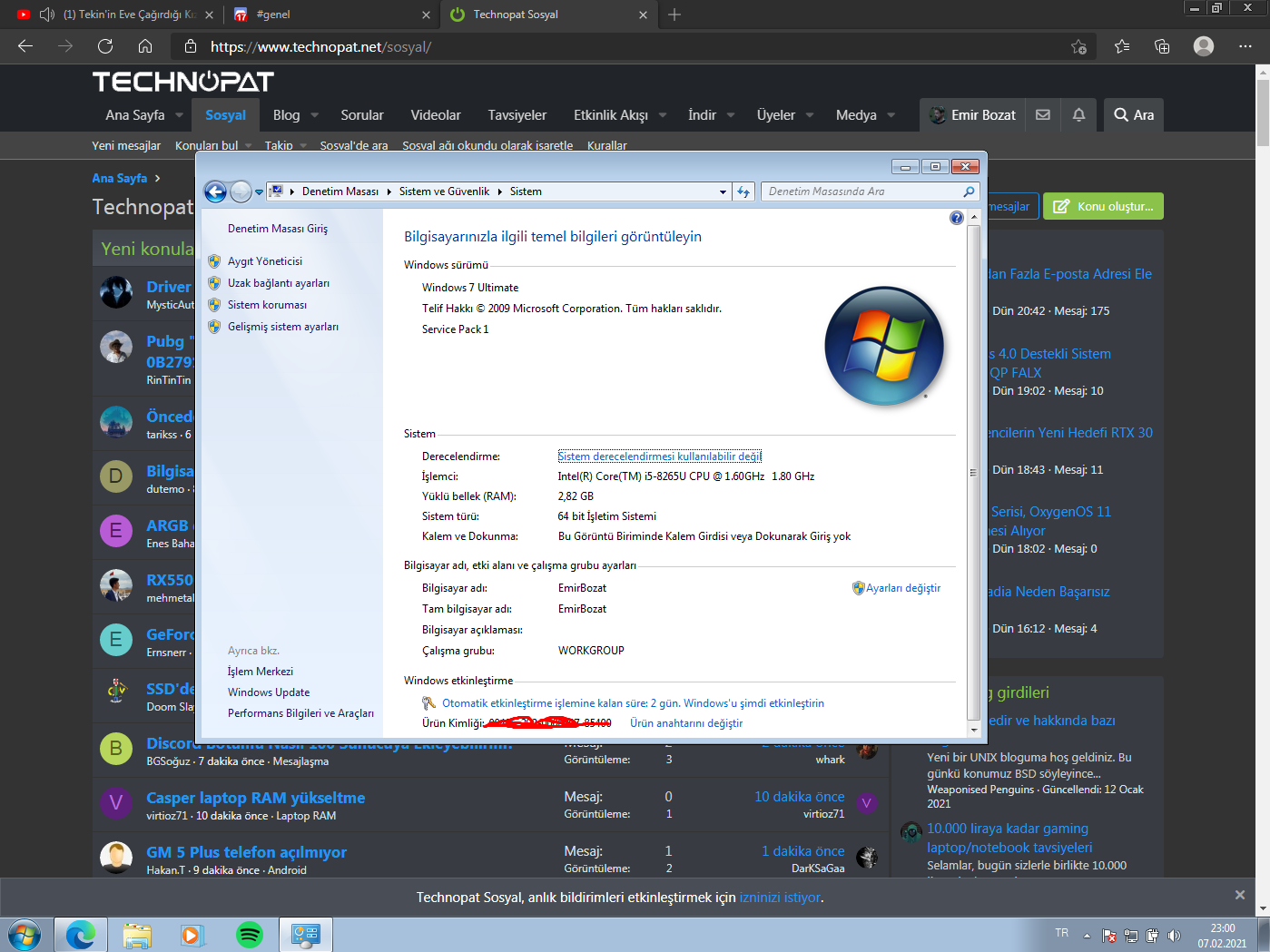Expand the arrow after Denetim Masası breadcrumb
This screenshot has width=1270, height=952.
tap(389, 191)
